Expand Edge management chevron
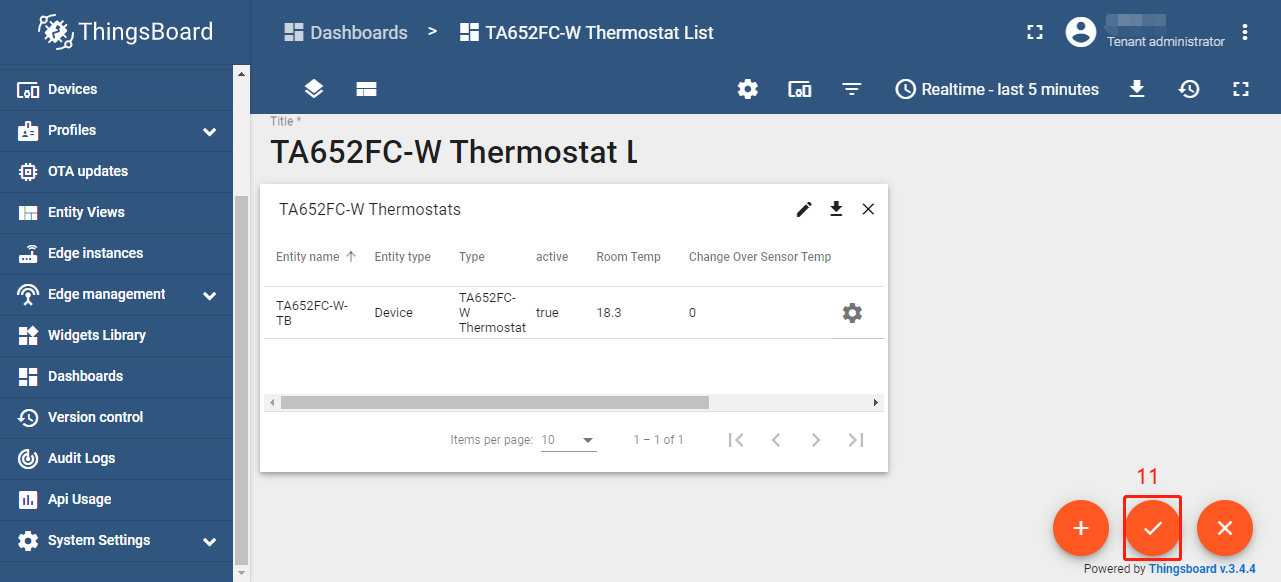Screen dimensions: 1281x582 (x=209, y=295)
